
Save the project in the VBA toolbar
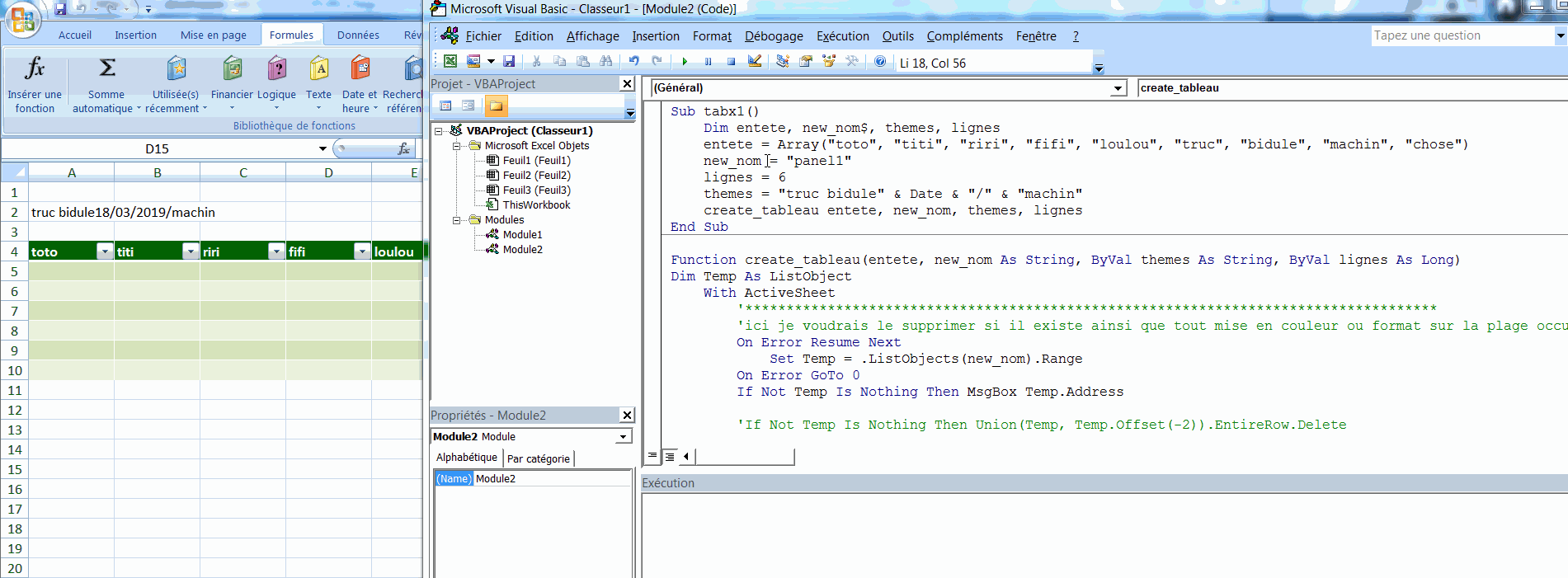point(509,61)
